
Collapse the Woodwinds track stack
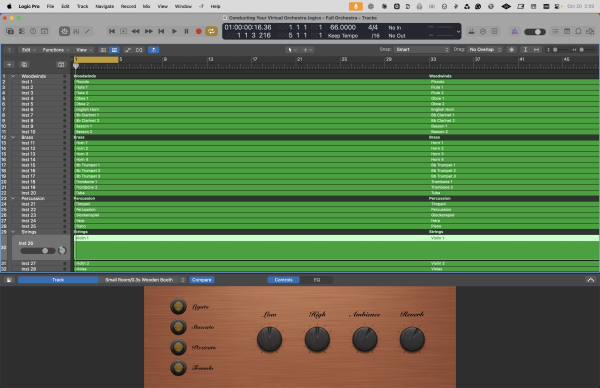13,76
